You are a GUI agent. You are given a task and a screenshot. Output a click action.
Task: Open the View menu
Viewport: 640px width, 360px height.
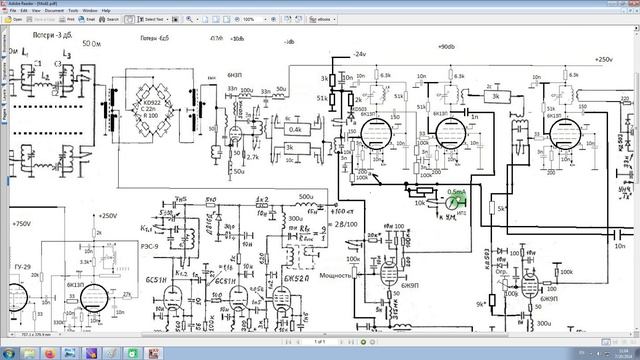coord(36,11)
